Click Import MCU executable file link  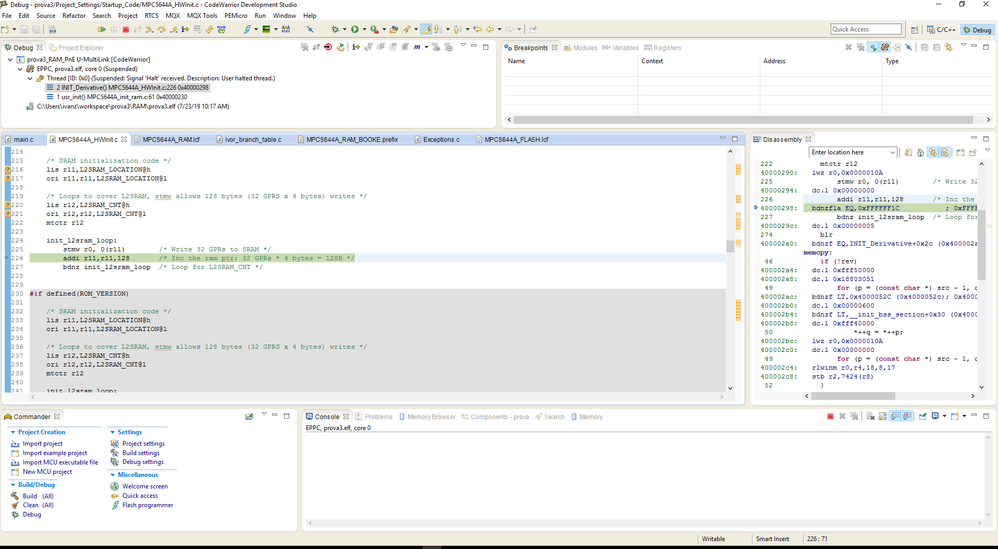click(x=60, y=462)
